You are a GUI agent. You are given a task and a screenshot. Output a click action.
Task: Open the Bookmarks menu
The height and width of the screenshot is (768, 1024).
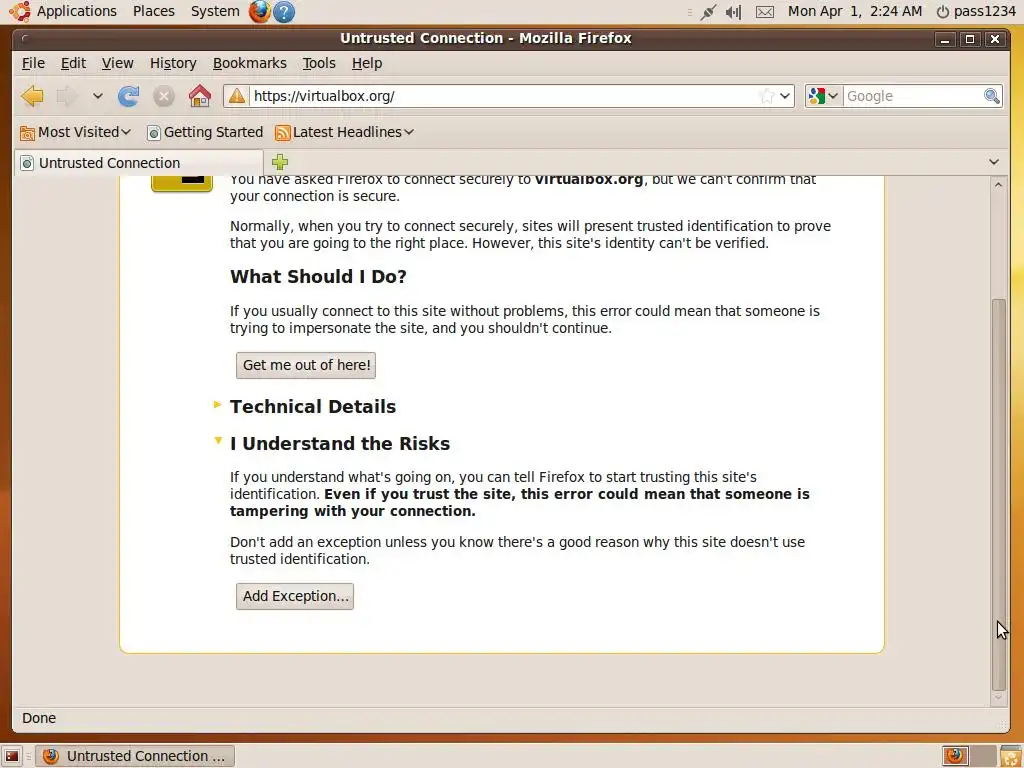[x=249, y=63]
